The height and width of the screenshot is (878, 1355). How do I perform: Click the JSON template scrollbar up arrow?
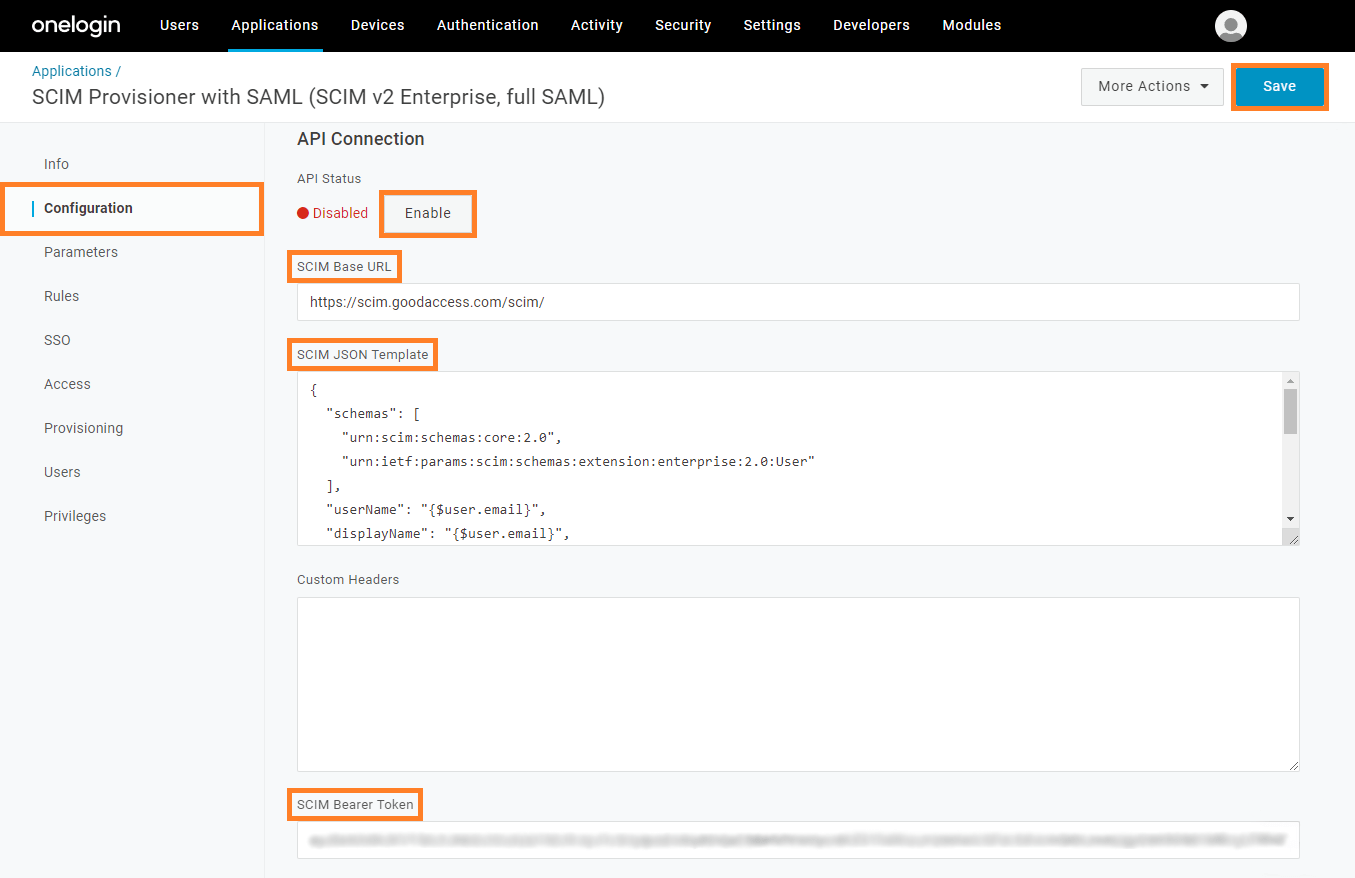coord(1291,381)
